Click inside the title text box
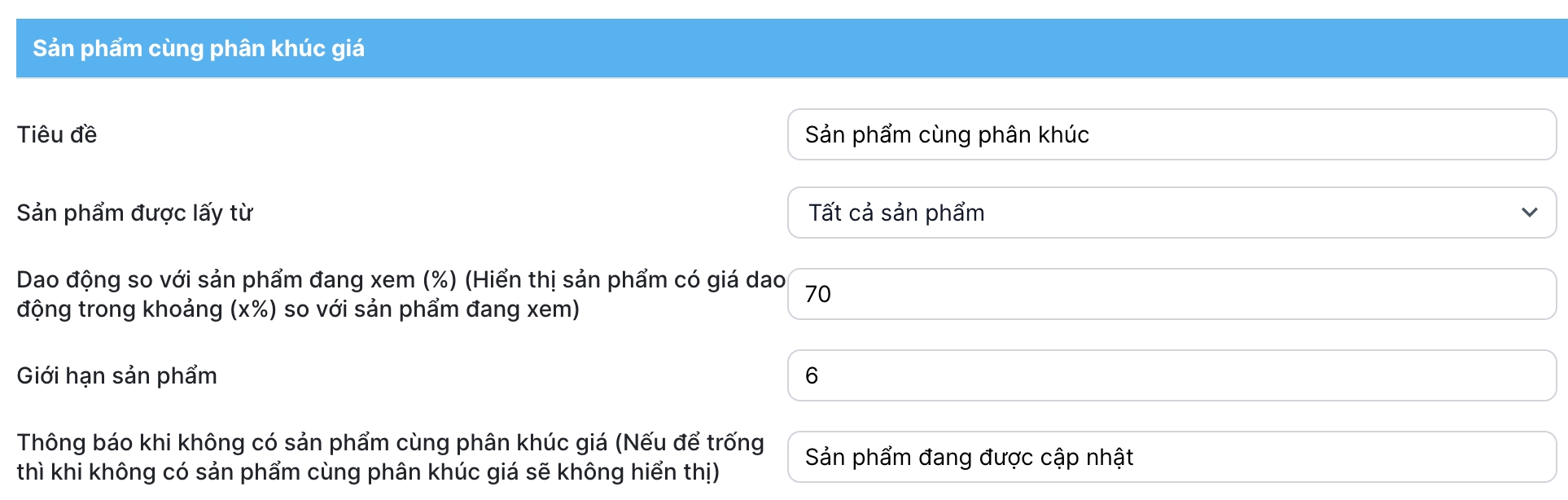The height and width of the screenshot is (500, 1568). (1171, 134)
